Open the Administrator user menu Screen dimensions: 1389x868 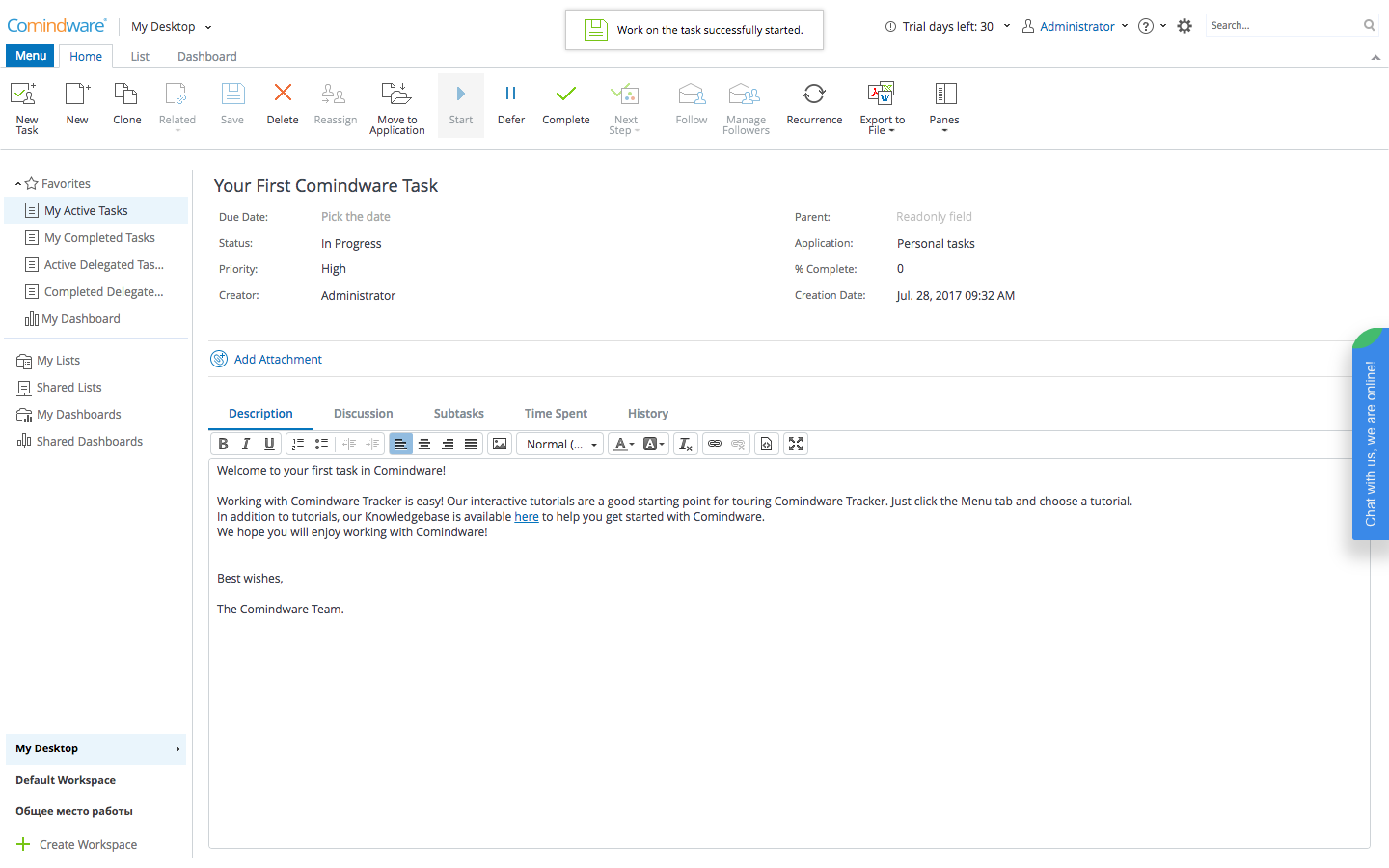click(x=1076, y=26)
